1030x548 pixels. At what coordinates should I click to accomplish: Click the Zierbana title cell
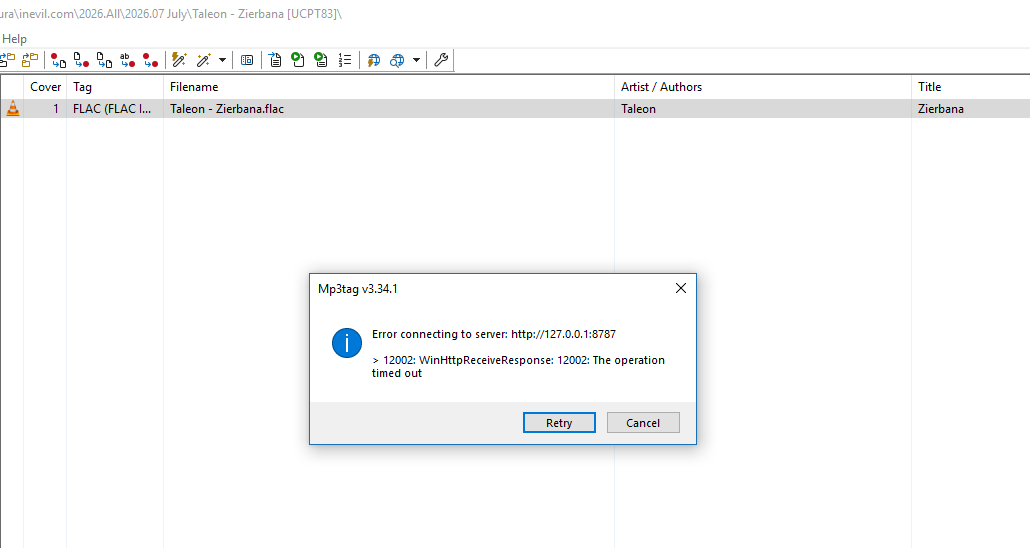point(971,108)
